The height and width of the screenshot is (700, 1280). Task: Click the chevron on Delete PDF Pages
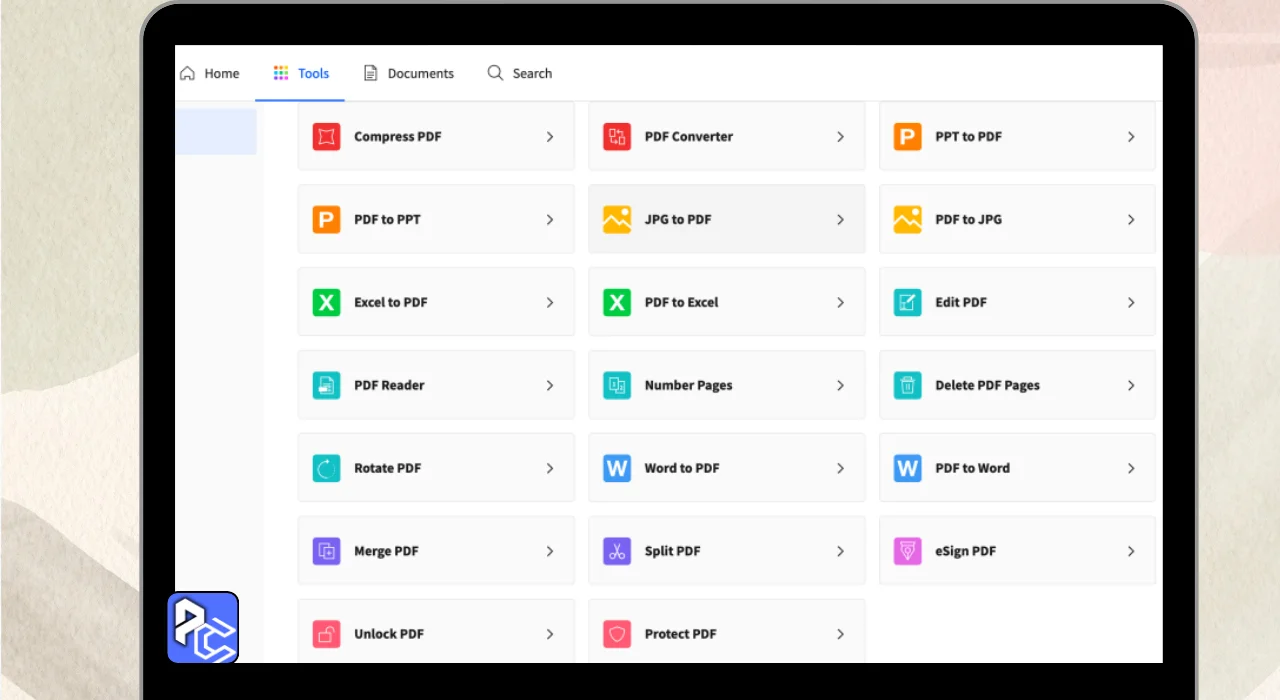1131,386
